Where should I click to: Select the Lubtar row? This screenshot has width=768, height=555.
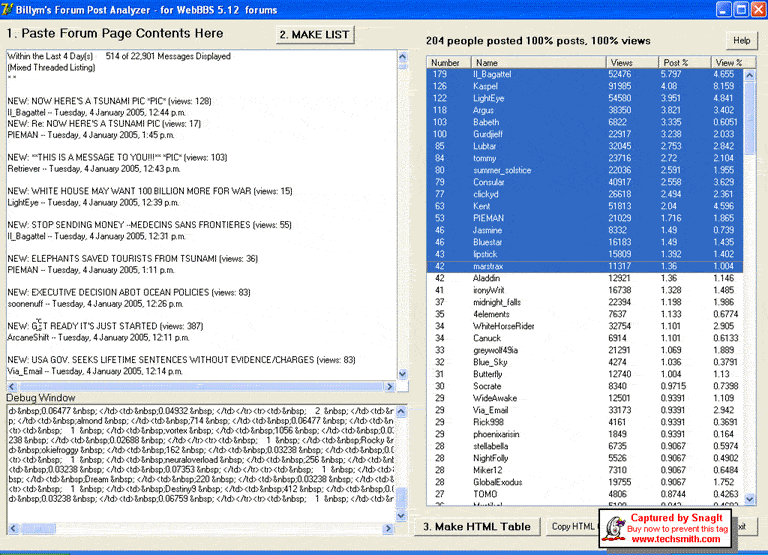(585, 146)
